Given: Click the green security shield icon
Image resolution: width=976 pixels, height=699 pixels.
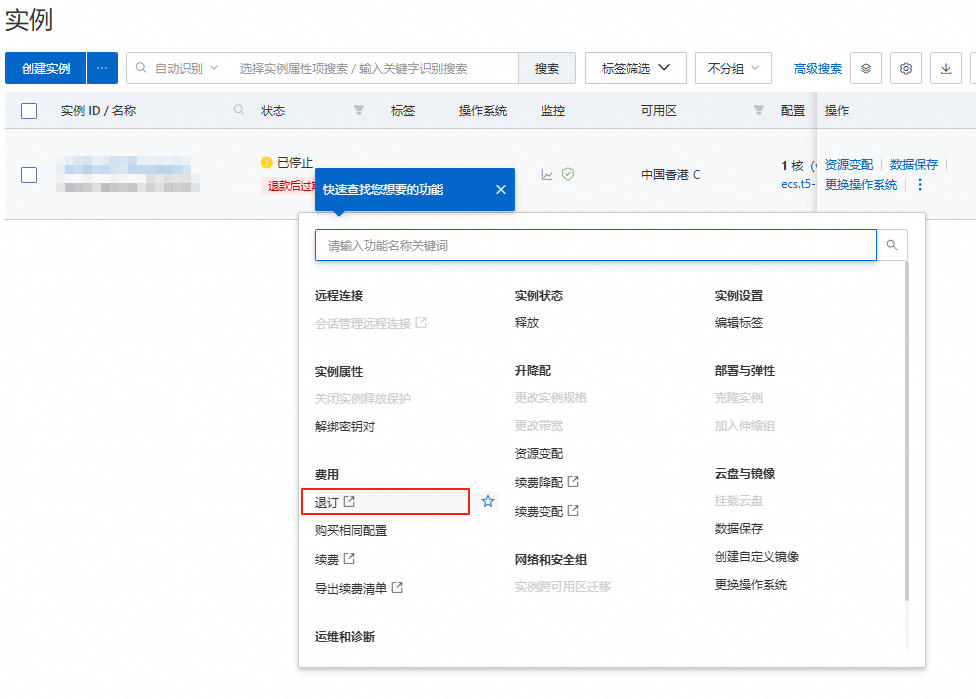Looking at the screenshot, I should point(568,174).
